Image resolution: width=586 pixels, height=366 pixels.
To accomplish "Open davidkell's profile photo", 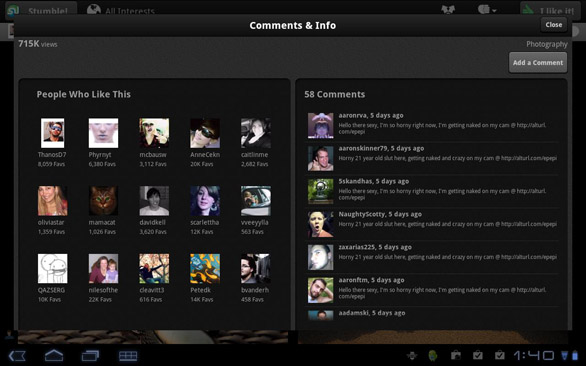I will (154, 201).
